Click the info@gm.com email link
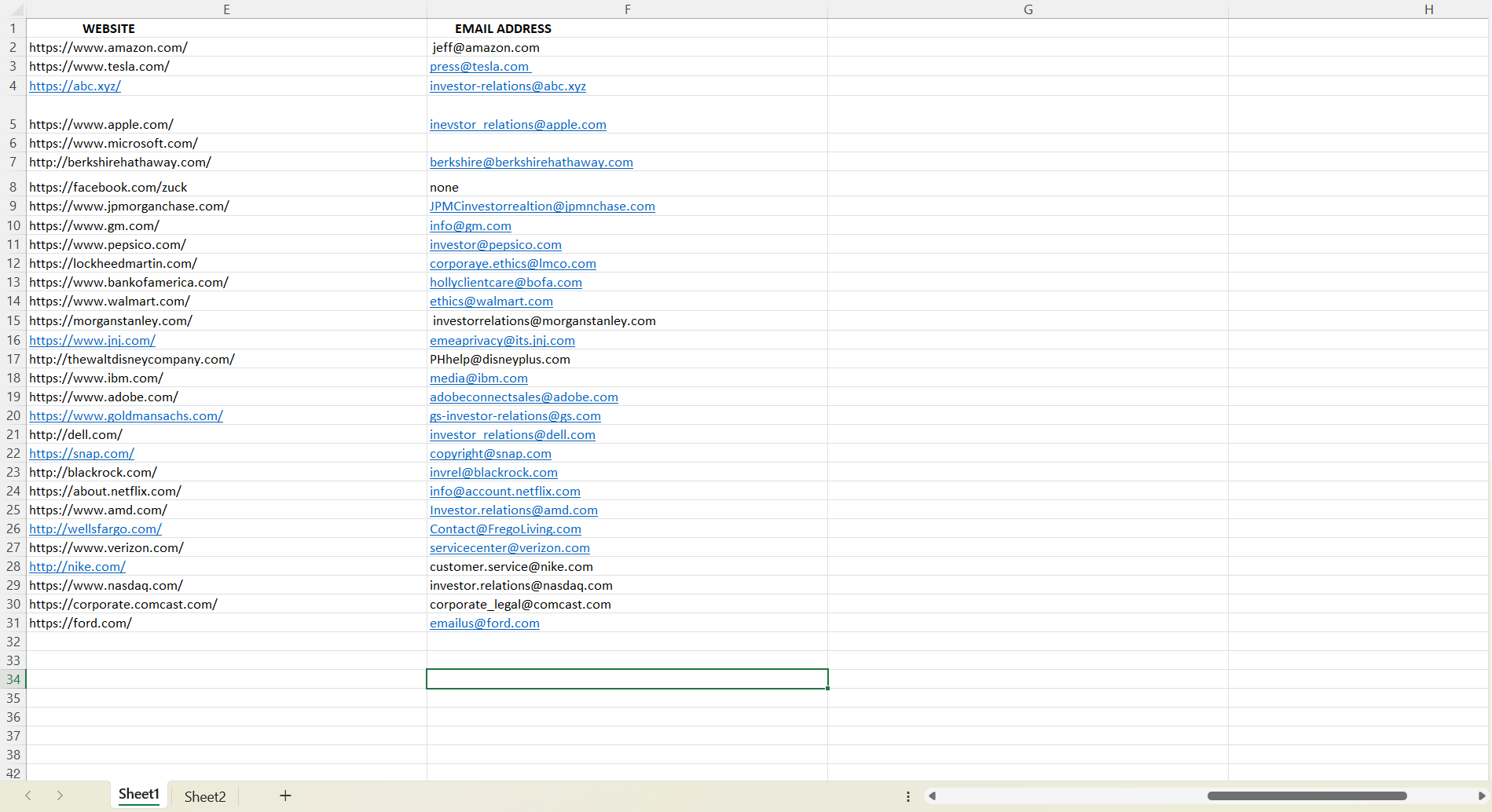Screen dimensions: 1492x812 (x=470, y=226)
